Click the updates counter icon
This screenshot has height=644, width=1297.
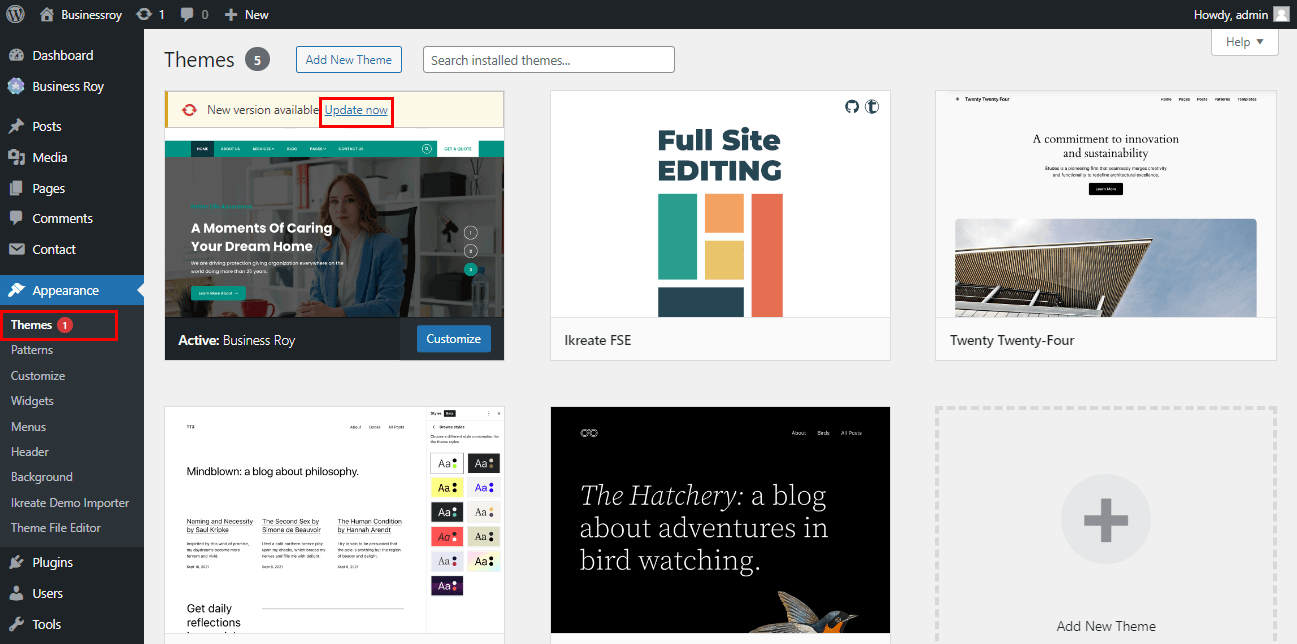click(x=144, y=15)
